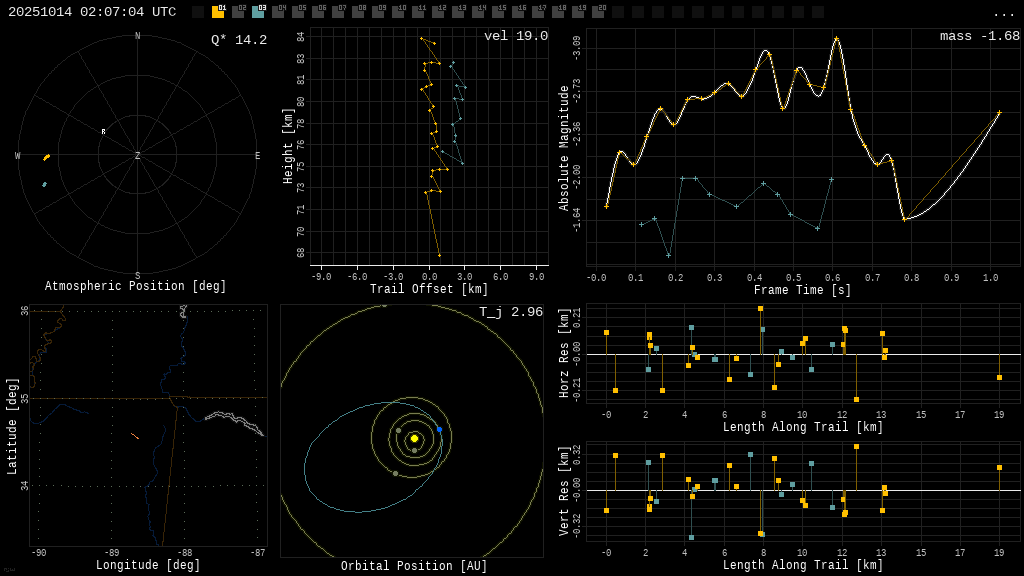Click the blue Earth dot on orbit
The height and width of the screenshot is (576, 1024).
pyautogui.click(x=439, y=430)
